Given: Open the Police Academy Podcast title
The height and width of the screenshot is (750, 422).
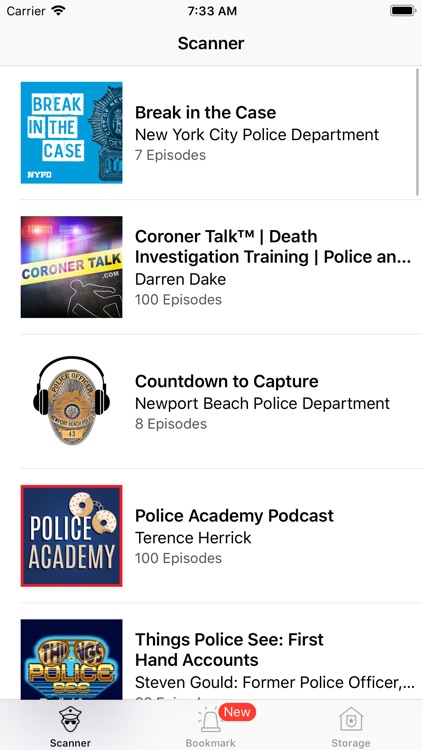Looking at the screenshot, I should click(x=234, y=516).
